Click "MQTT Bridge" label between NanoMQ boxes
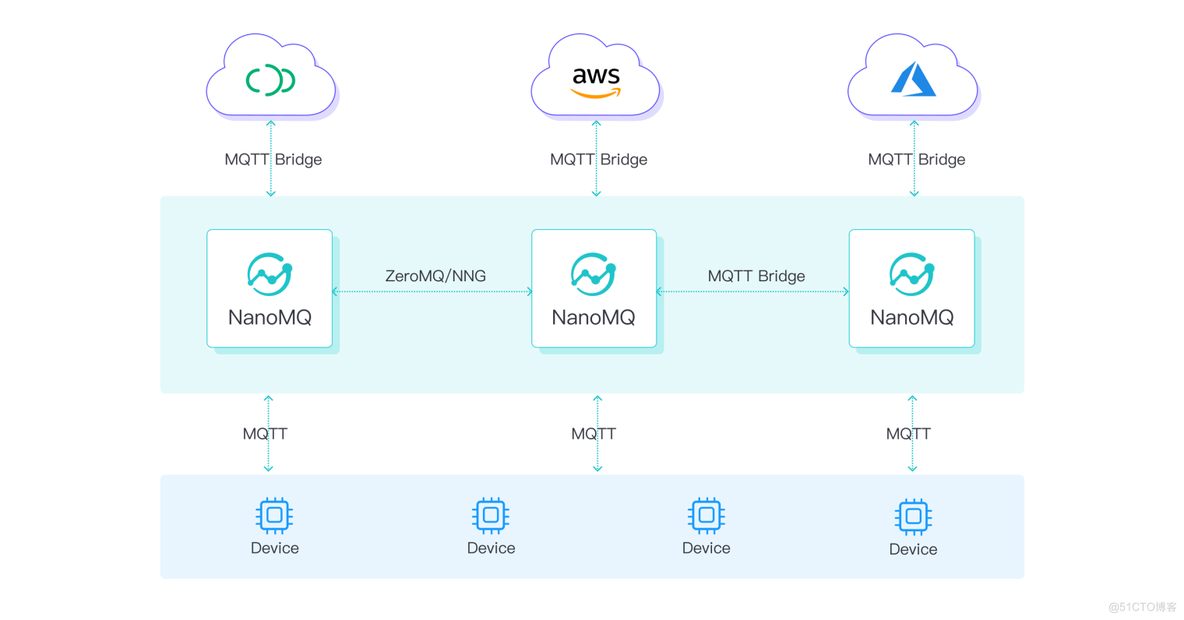This screenshot has width=1184, height=620. point(757,276)
